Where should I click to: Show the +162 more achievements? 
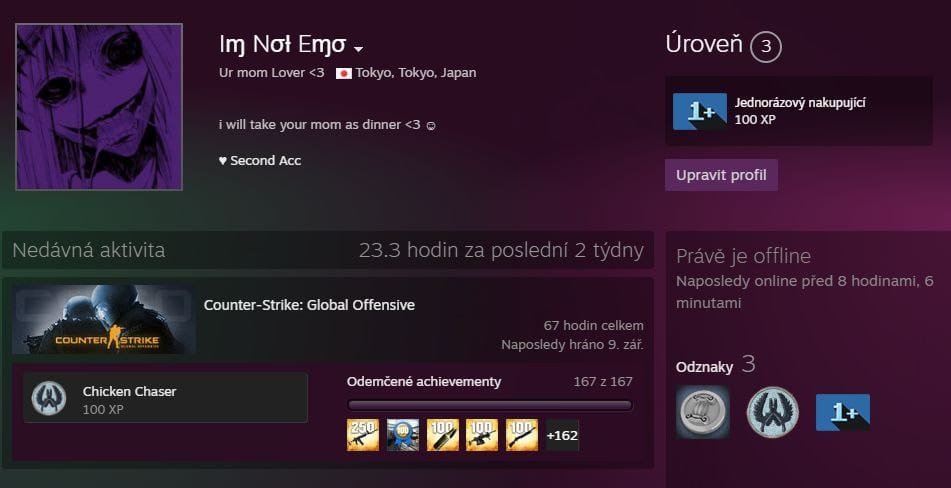[x=562, y=435]
